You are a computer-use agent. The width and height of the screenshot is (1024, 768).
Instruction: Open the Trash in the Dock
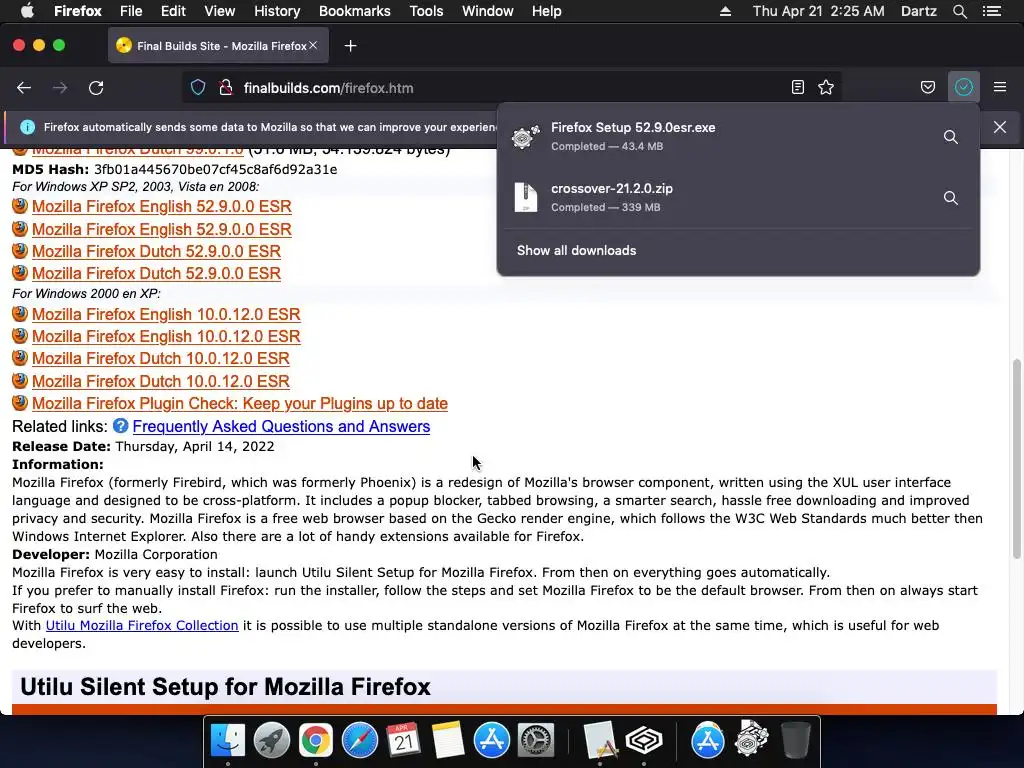(x=795, y=740)
